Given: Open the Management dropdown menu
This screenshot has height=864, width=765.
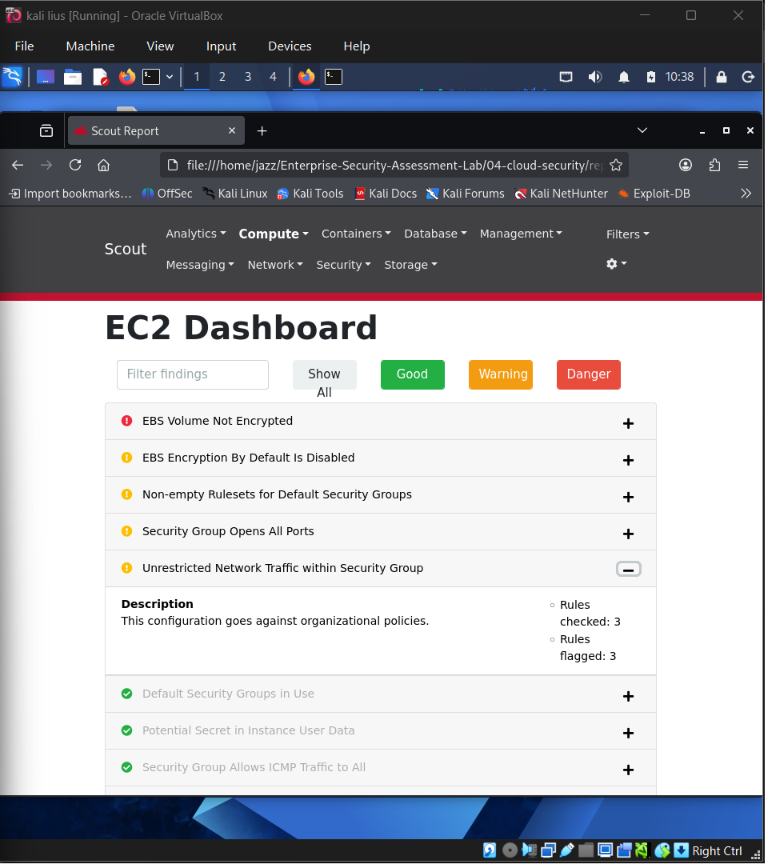Looking at the screenshot, I should click(521, 234).
